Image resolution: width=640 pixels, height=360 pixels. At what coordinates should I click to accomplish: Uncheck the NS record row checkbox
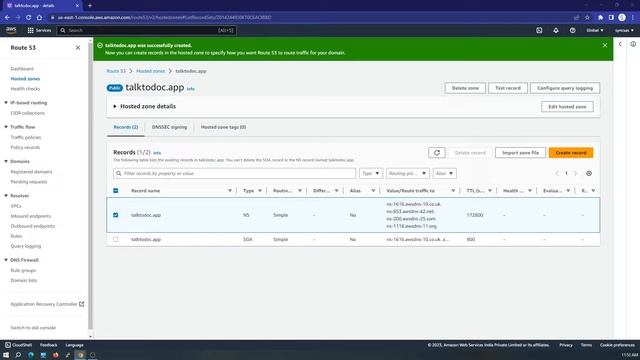pyautogui.click(x=116, y=215)
